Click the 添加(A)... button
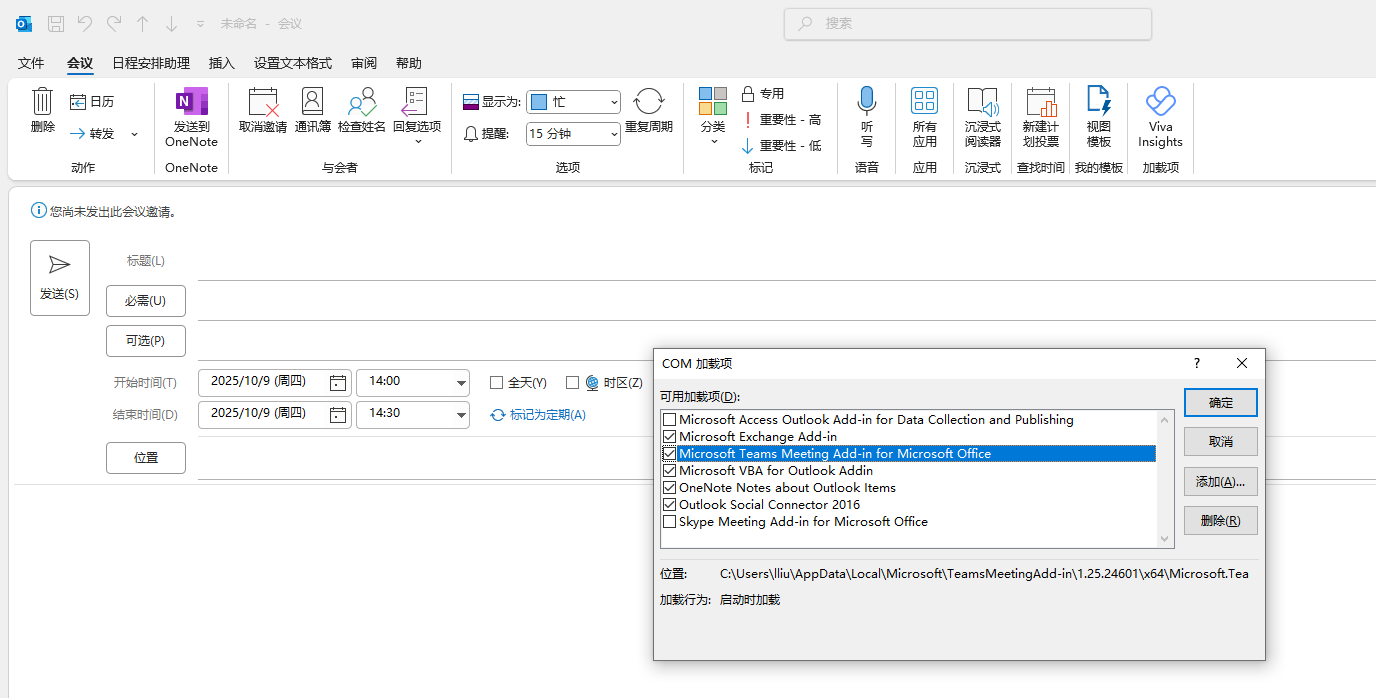Screen dimensions: 1376x698 1220,481
